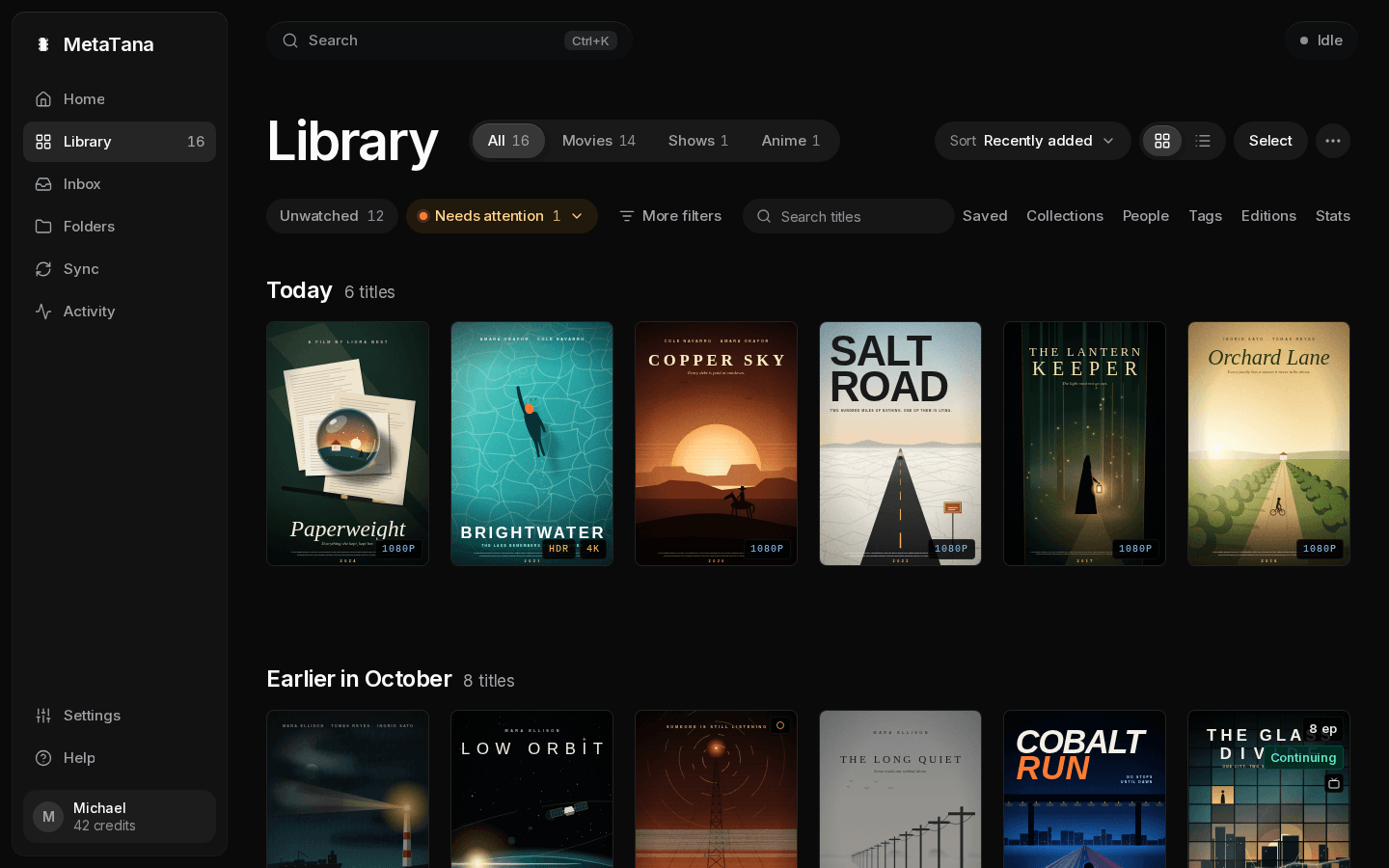Viewport: 1389px width, 868px height.
Task: Click the Idle status indicator
Action: 1321,41
